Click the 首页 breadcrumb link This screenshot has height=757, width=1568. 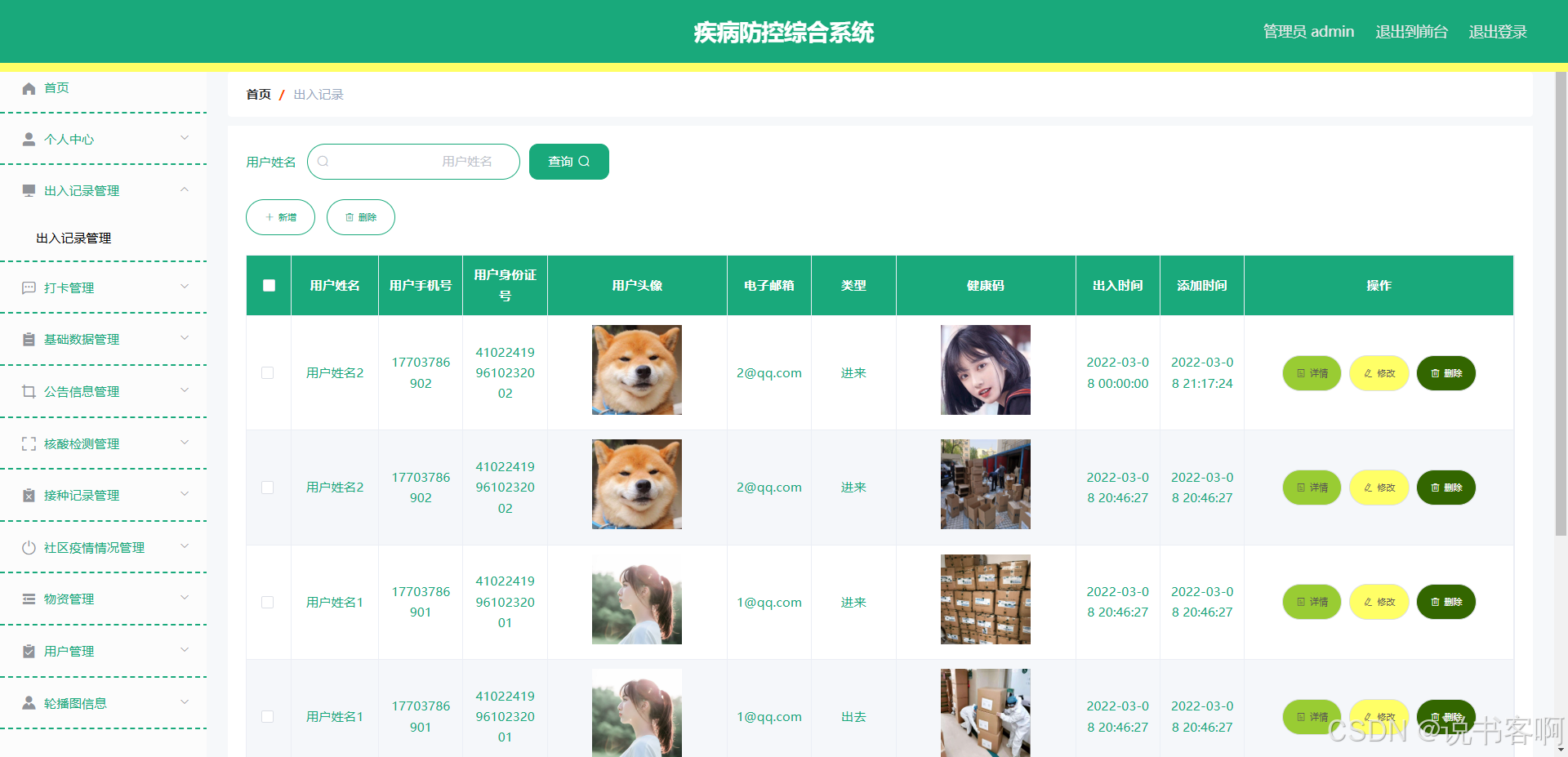tap(258, 95)
